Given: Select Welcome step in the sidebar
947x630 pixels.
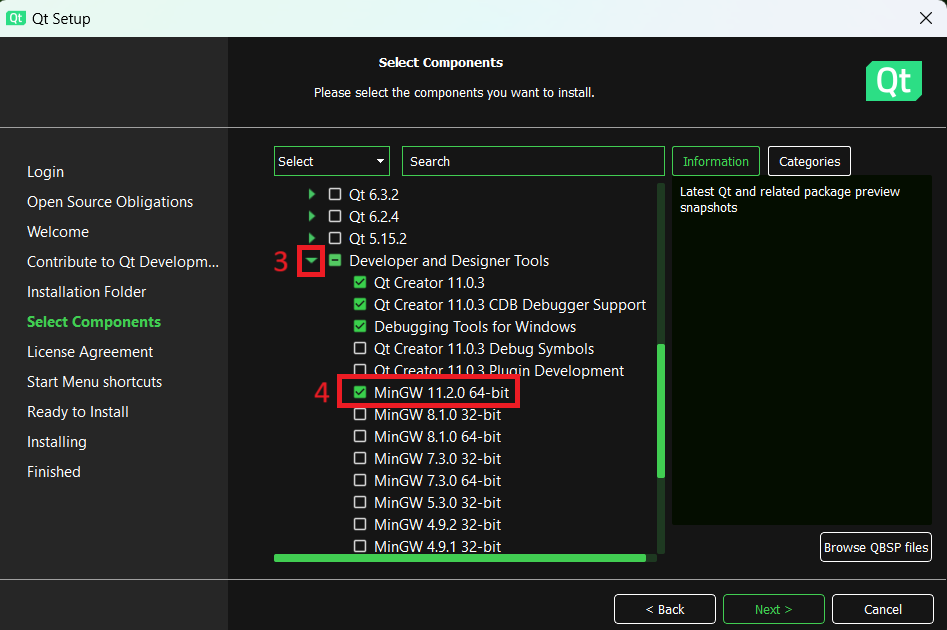Looking at the screenshot, I should 58,232.
